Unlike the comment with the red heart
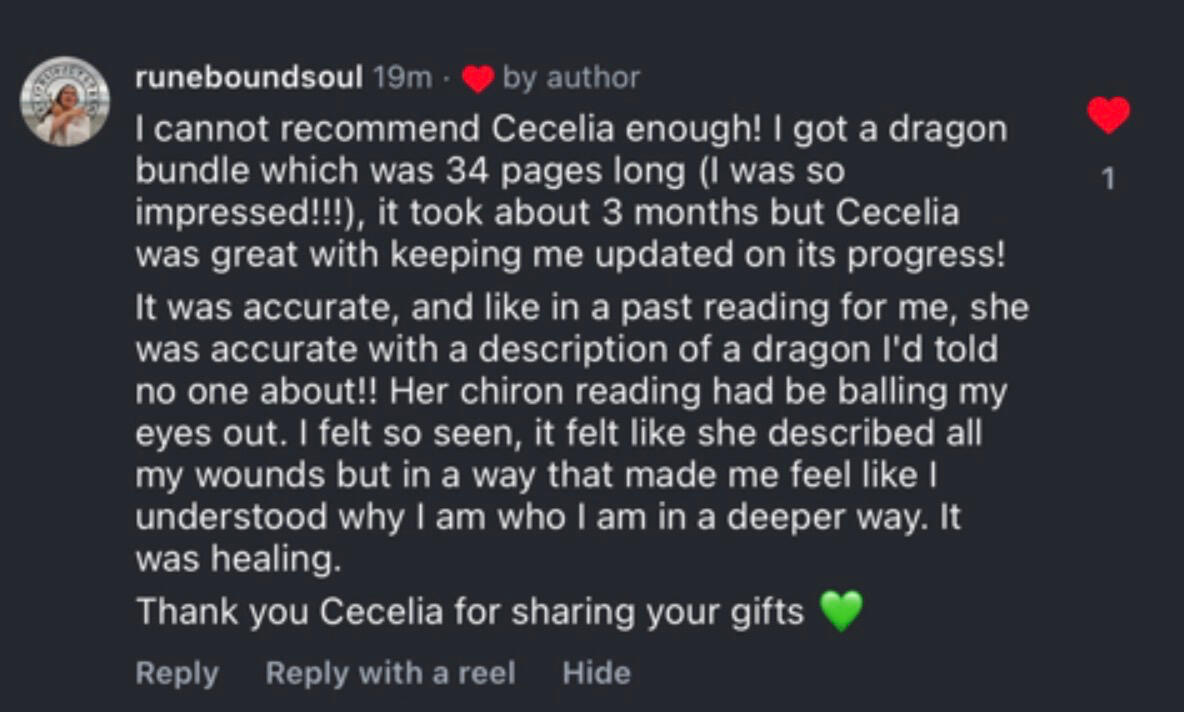The height and width of the screenshot is (712, 1184). click(x=1108, y=116)
